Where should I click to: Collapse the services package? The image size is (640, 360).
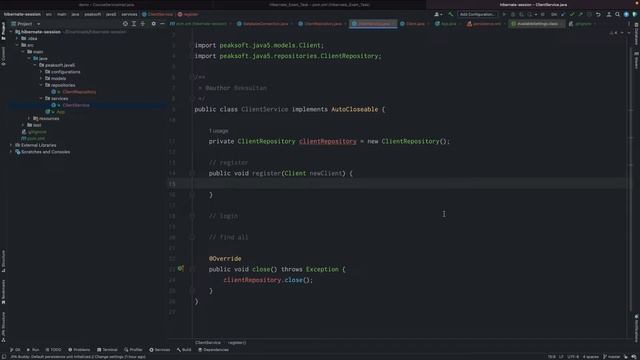point(41,98)
